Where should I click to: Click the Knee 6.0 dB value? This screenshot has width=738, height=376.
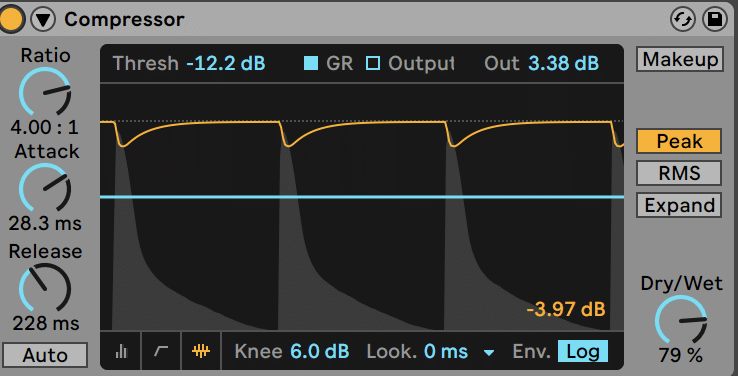[x=320, y=352]
